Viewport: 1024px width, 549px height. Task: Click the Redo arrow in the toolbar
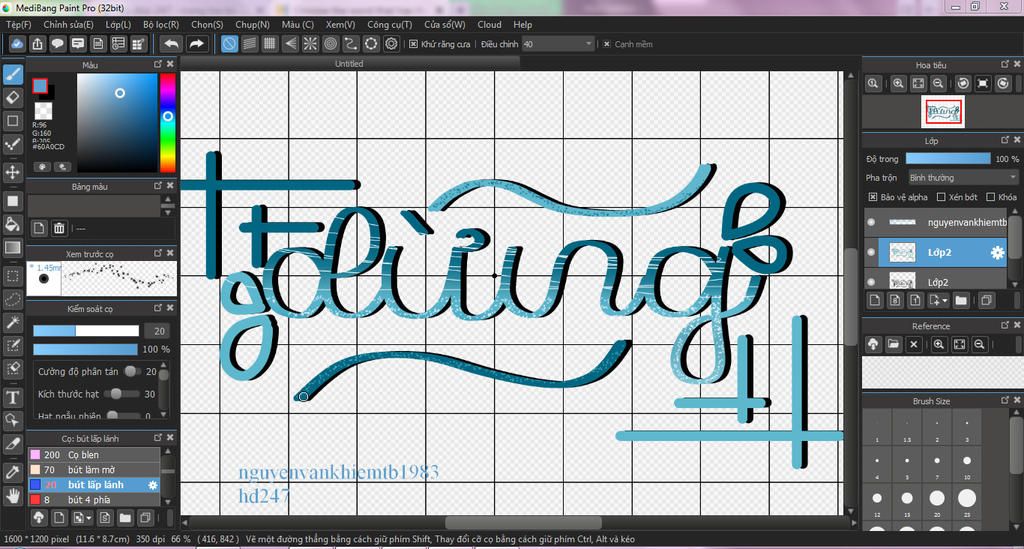[196, 44]
